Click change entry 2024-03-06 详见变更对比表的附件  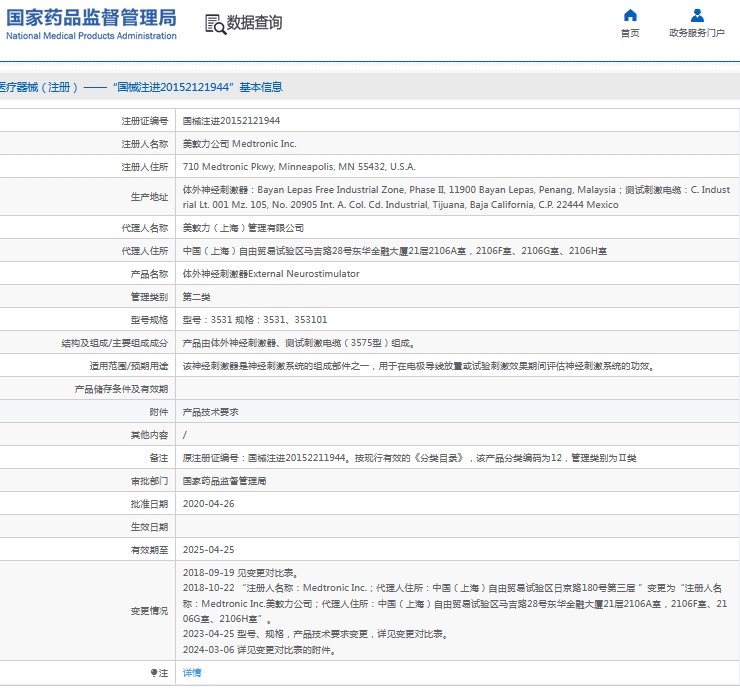coord(260,650)
